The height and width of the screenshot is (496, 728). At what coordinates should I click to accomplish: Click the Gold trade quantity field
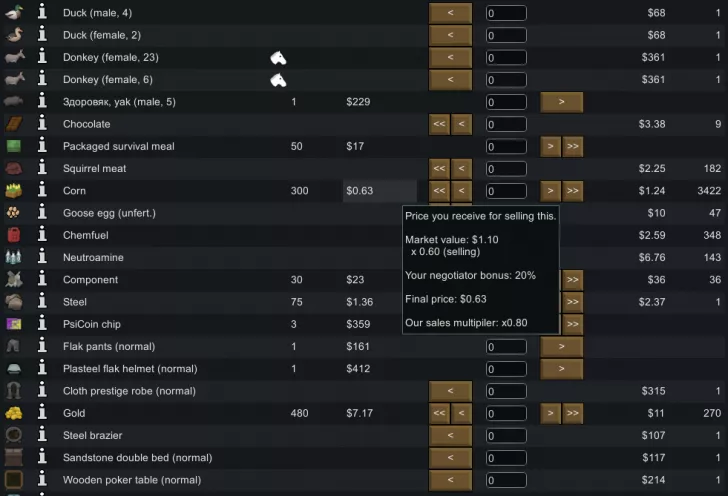point(506,413)
